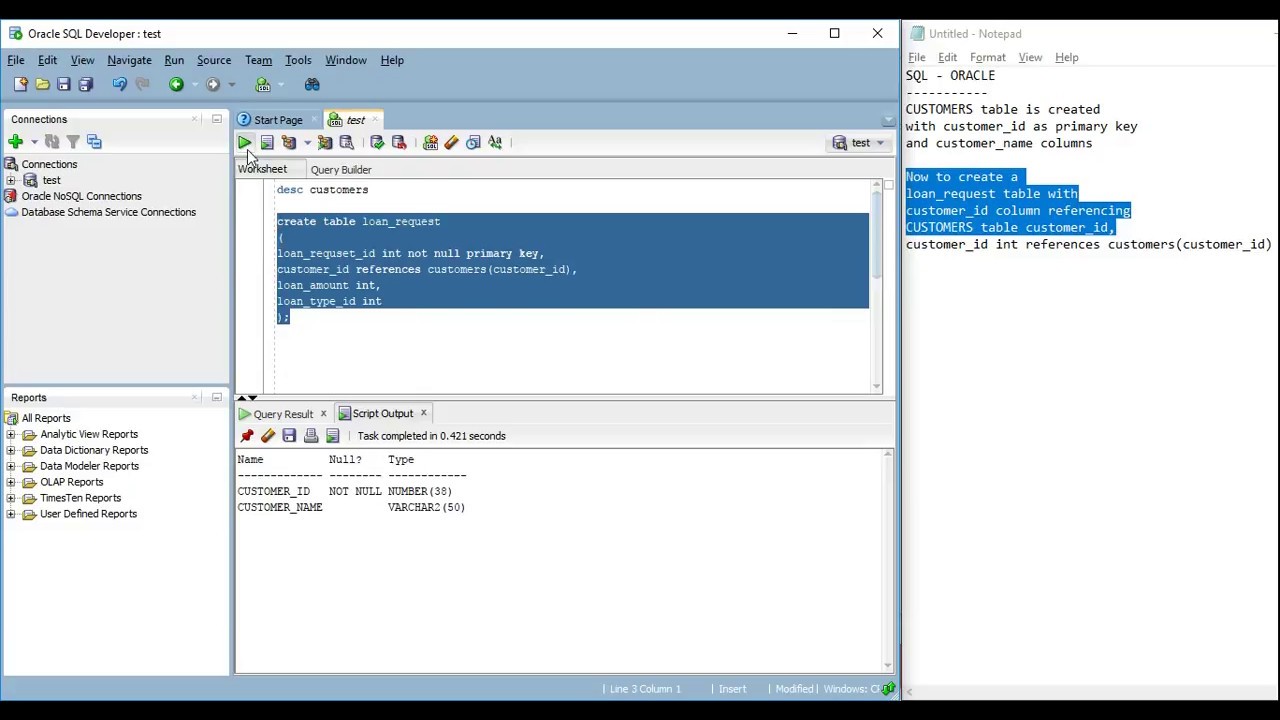Viewport: 1280px width, 720px height.
Task: Click the Save icon in main toolbar
Action: (64, 85)
